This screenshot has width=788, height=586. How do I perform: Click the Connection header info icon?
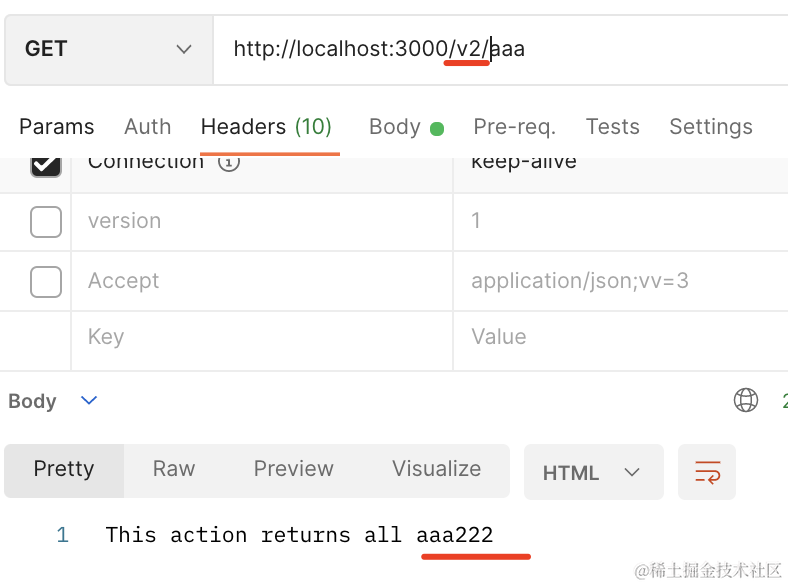[x=229, y=162]
